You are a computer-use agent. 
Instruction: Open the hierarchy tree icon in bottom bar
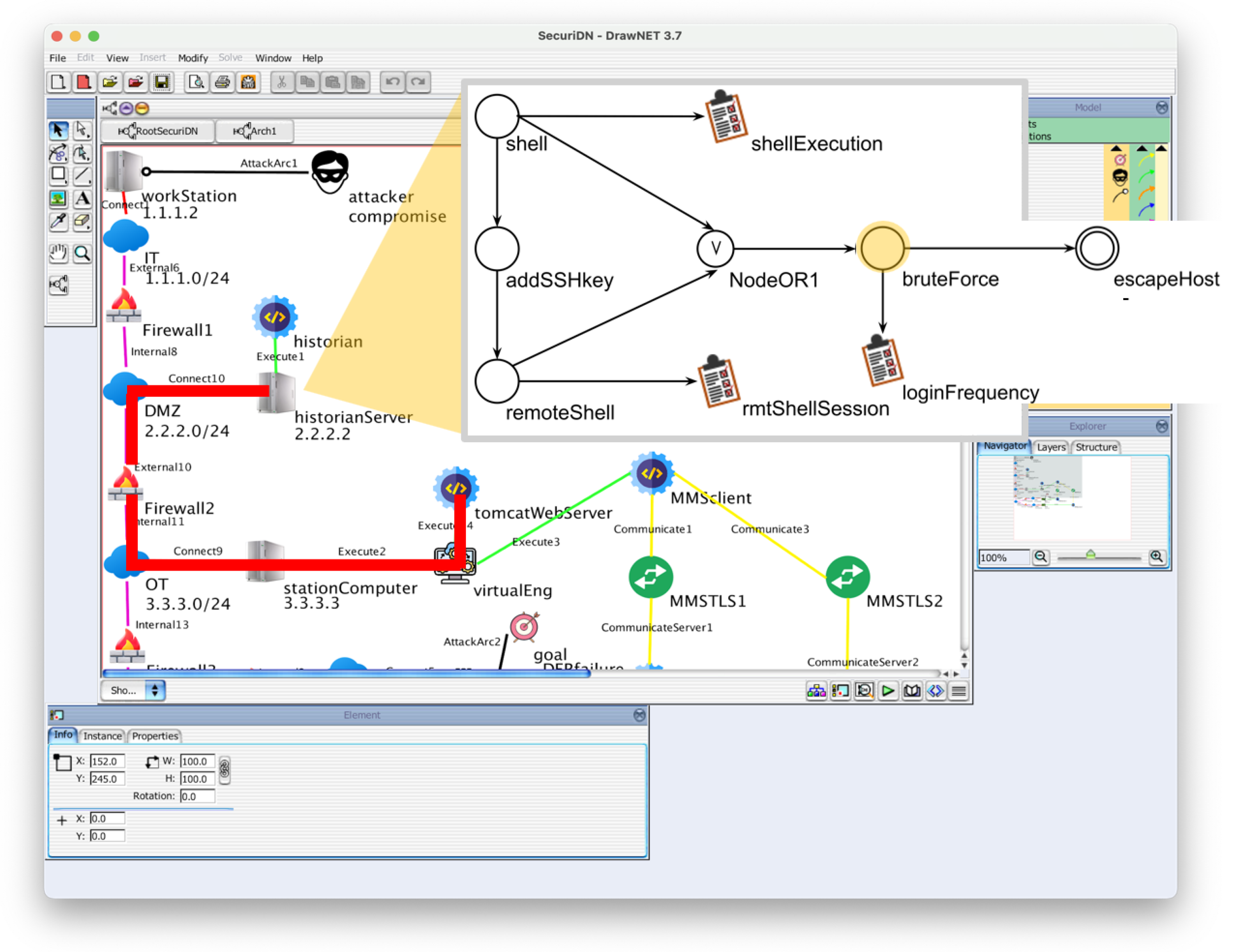click(x=816, y=690)
